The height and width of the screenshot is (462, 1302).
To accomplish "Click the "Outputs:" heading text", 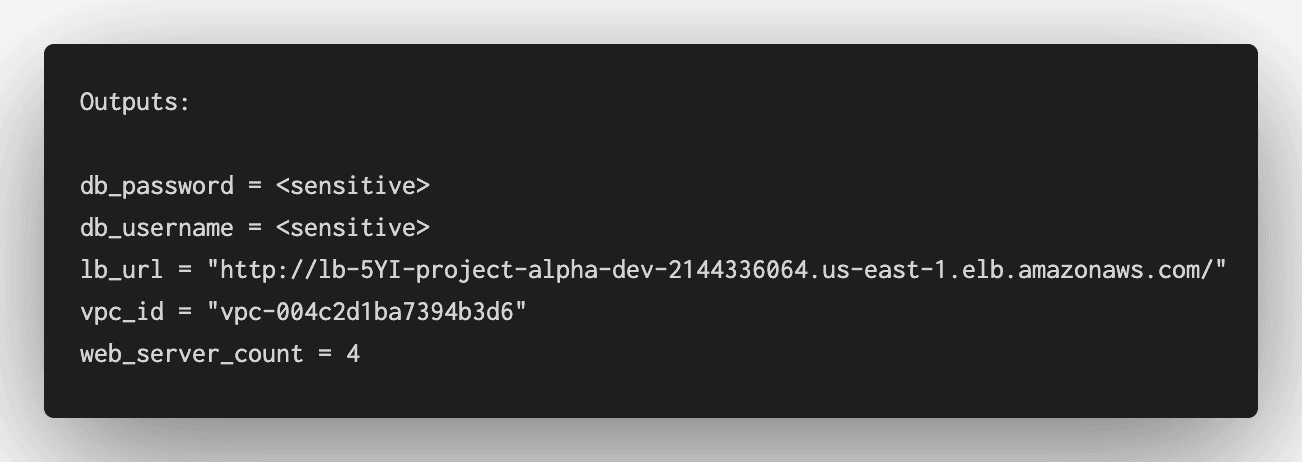I will (135, 102).
